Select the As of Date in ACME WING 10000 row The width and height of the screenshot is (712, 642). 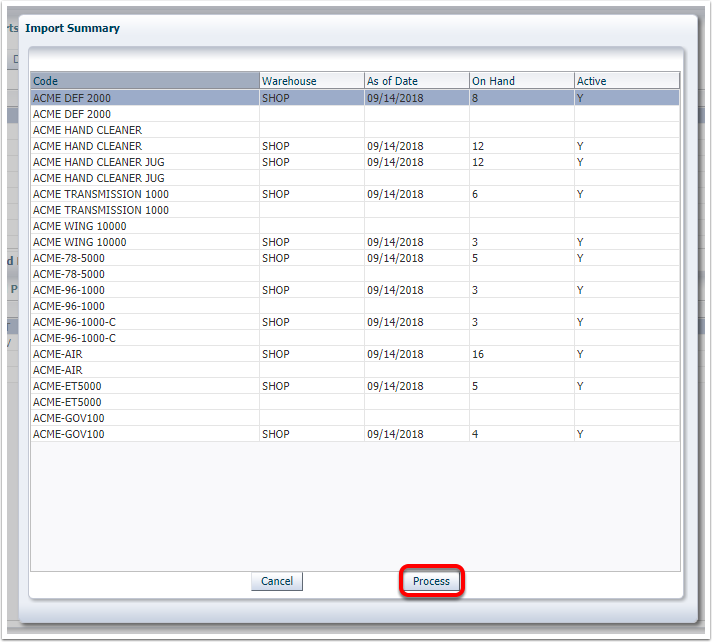[416, 242]
